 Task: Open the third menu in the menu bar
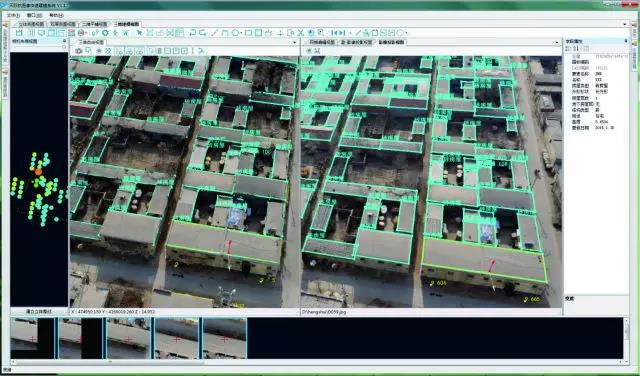coord(56,16)
